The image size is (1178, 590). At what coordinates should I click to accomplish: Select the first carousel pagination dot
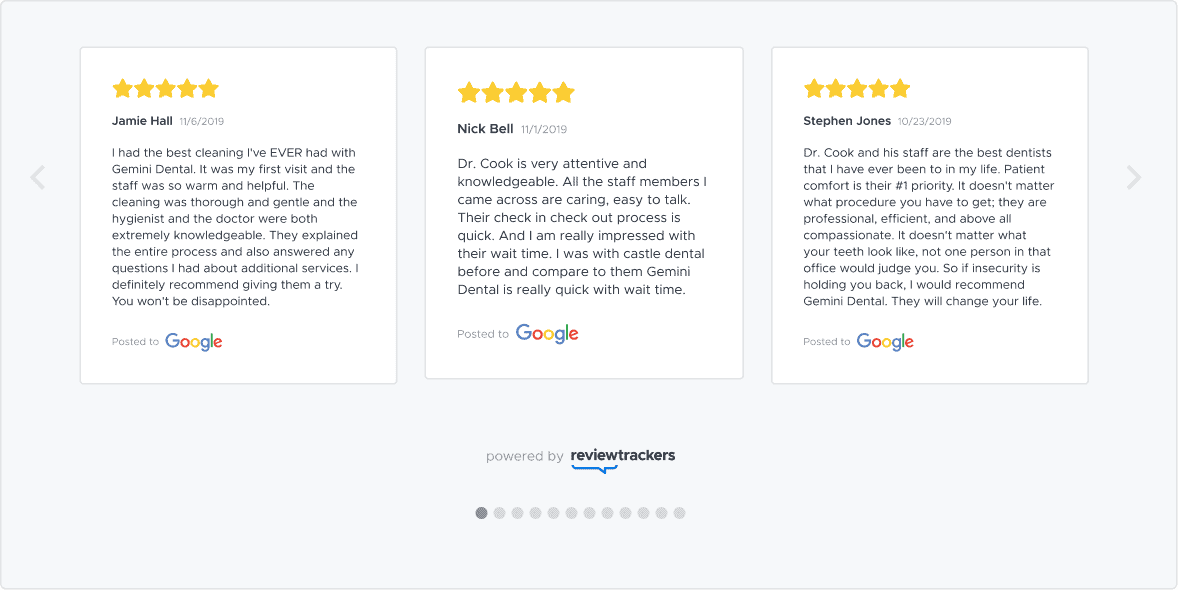click(482, 513)
